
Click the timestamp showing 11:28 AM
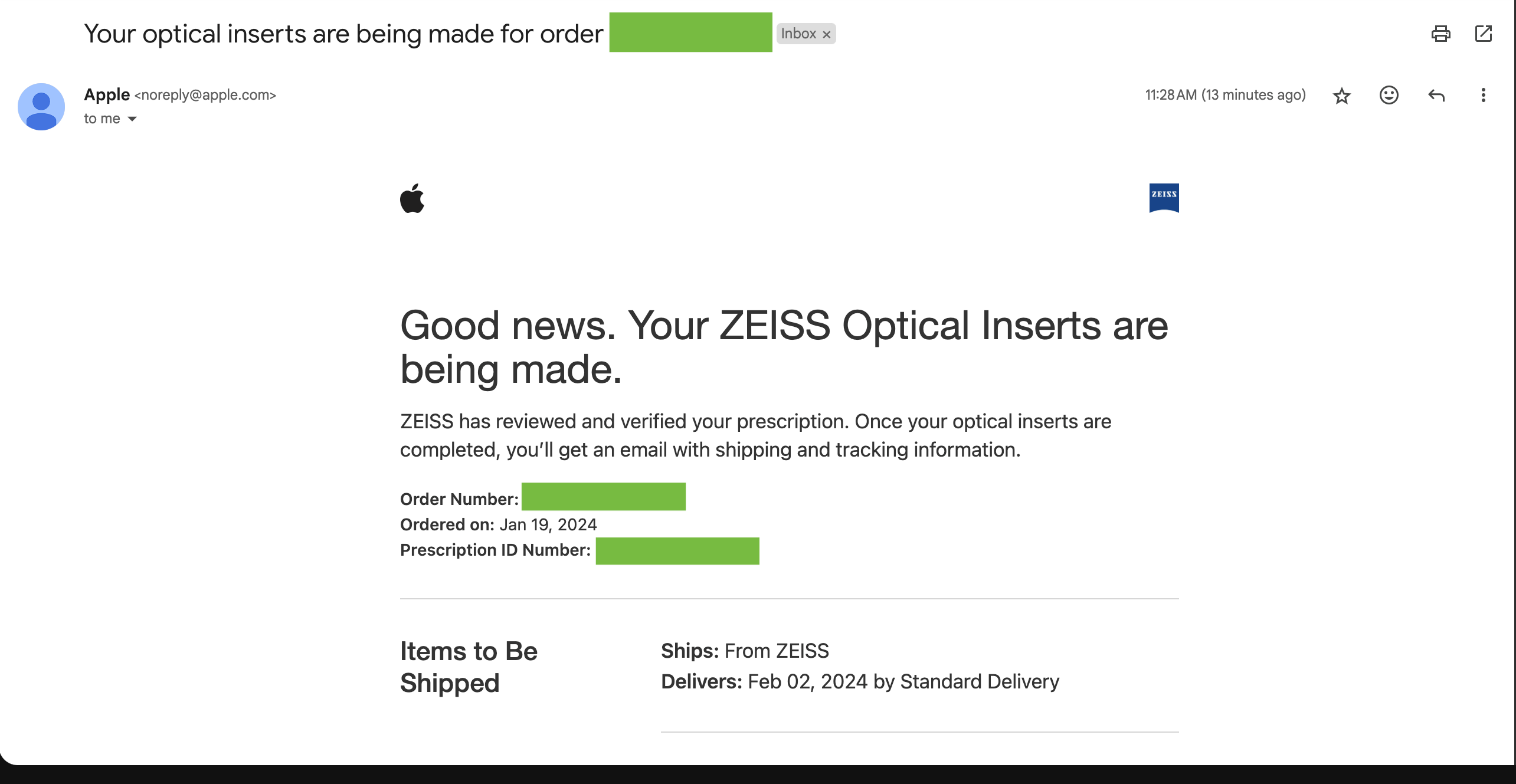[x=1225, y=94]
